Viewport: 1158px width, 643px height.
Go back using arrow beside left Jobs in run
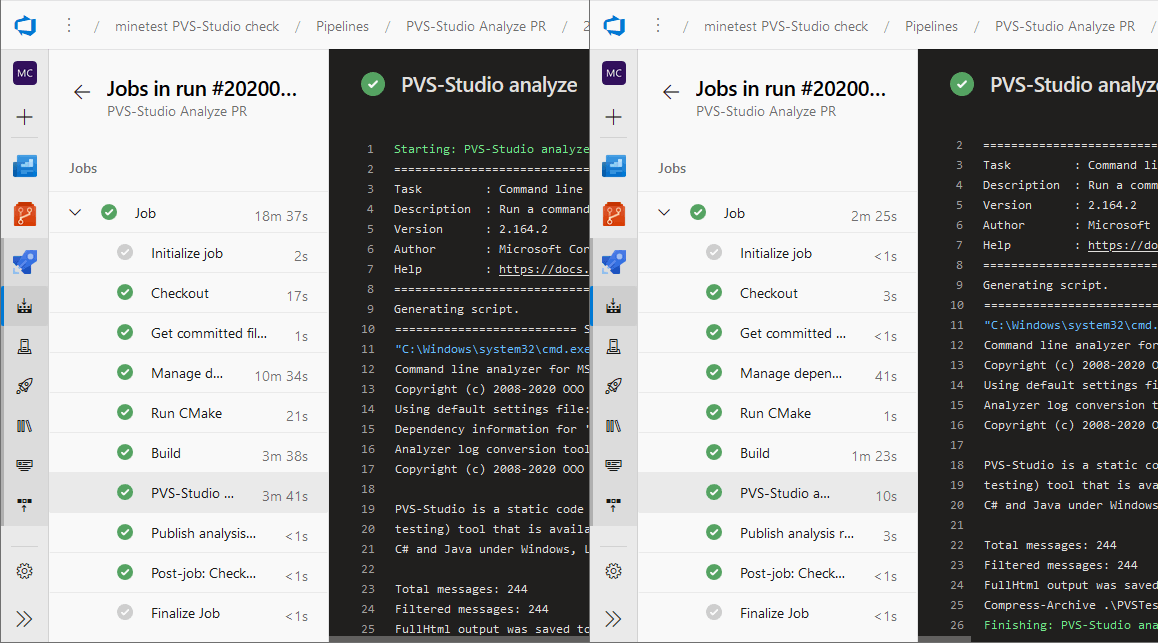tap(81, 92)
